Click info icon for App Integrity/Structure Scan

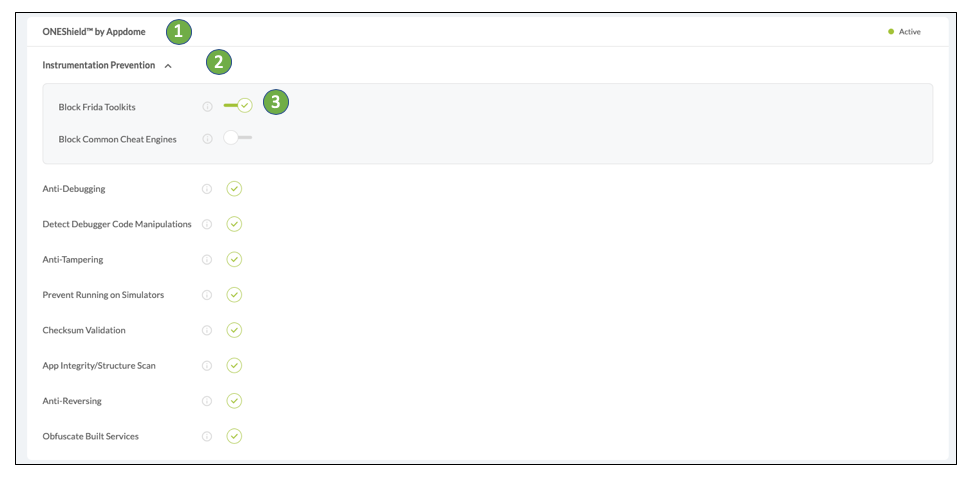tap(207, 366)
